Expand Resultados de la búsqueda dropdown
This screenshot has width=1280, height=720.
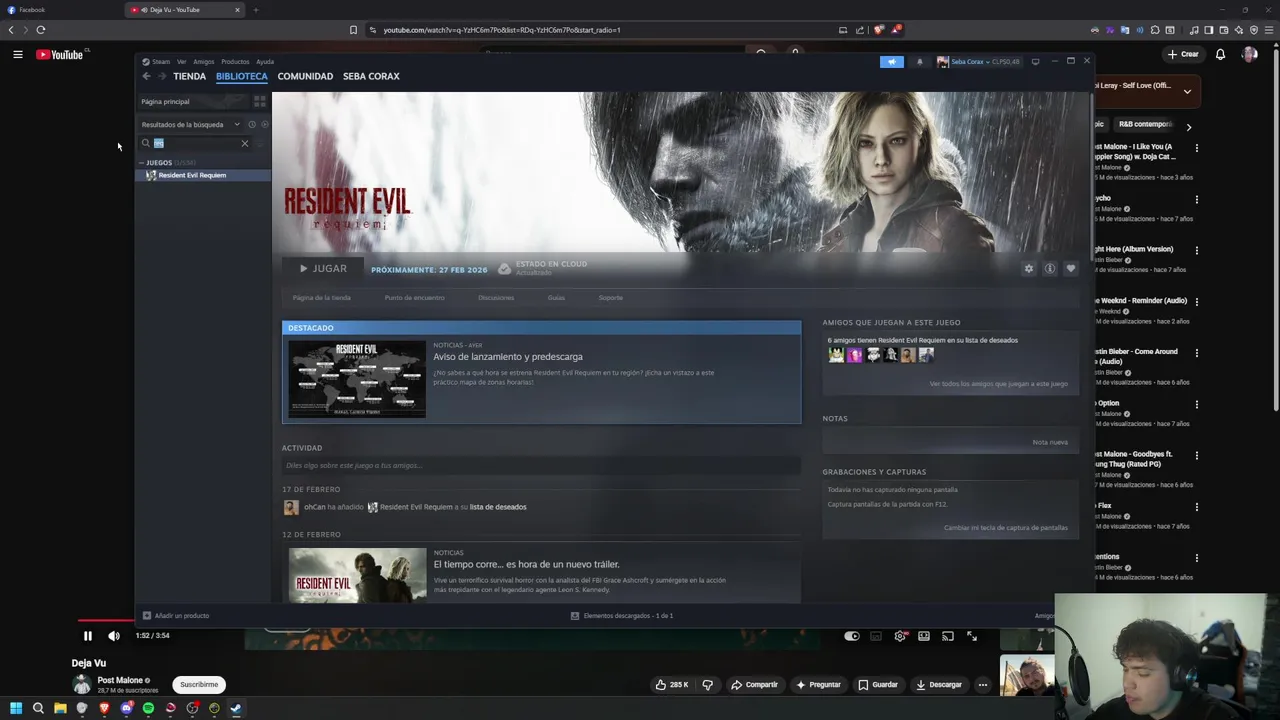[x=190, y=125]
